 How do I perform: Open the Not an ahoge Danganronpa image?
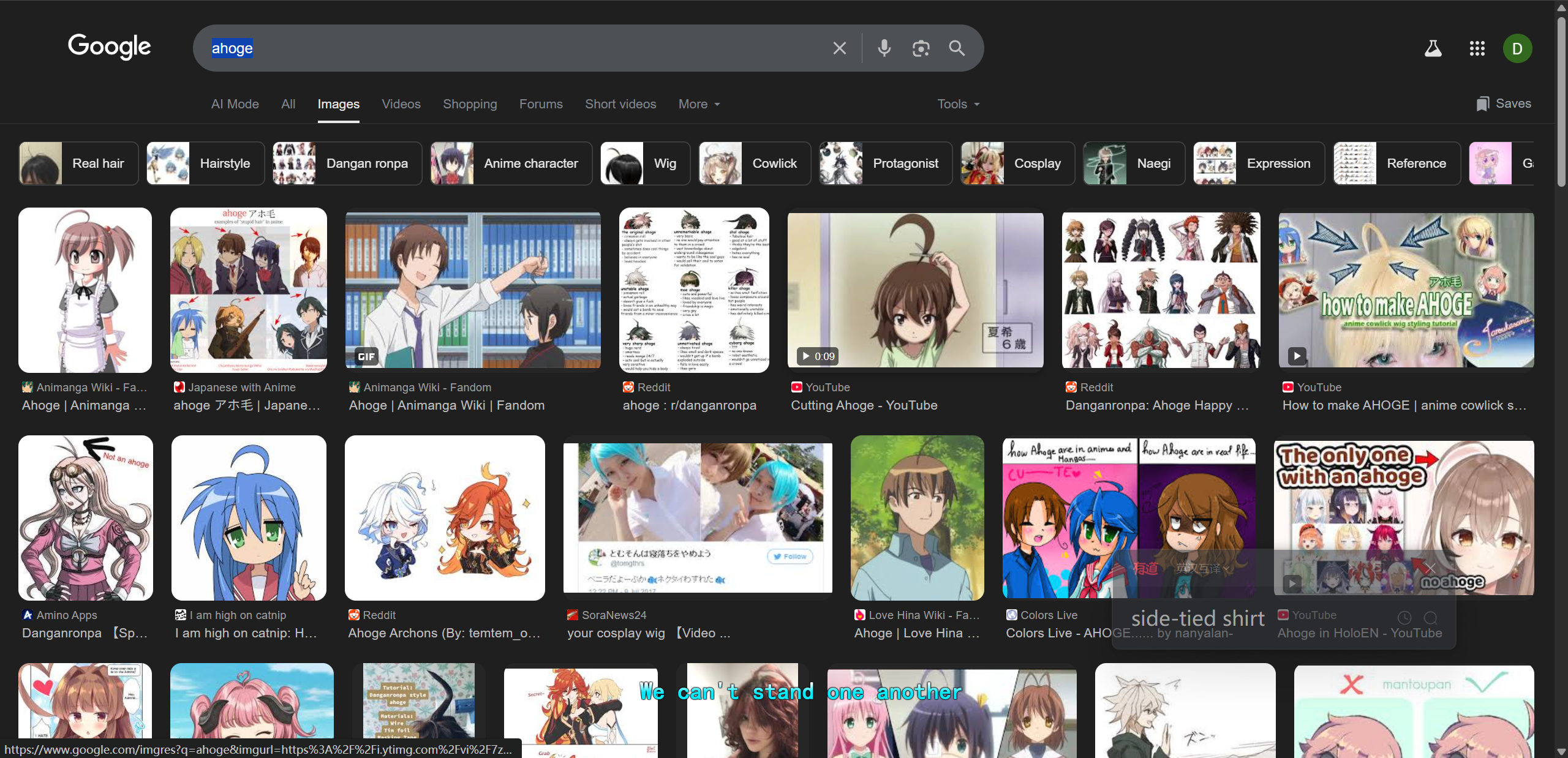click(x=86, y=518)
